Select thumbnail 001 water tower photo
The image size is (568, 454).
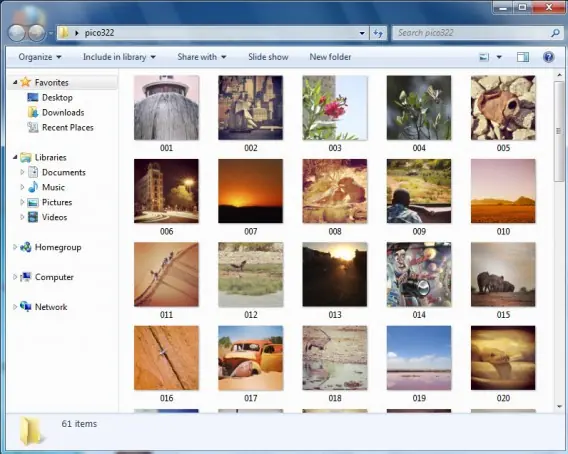coord(166,108)
